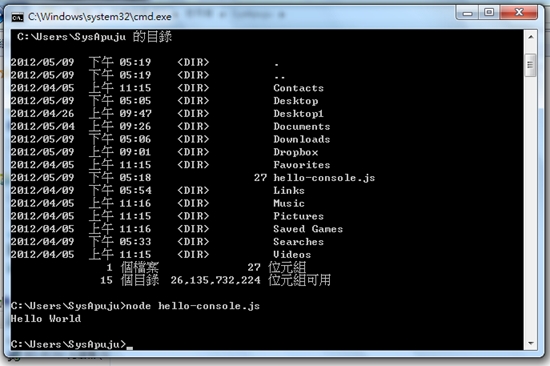Image resolution: width=550 pixels, height=366 pixels.
Task: Minimize the cmd.exe window
Action: tap(468, 13)
